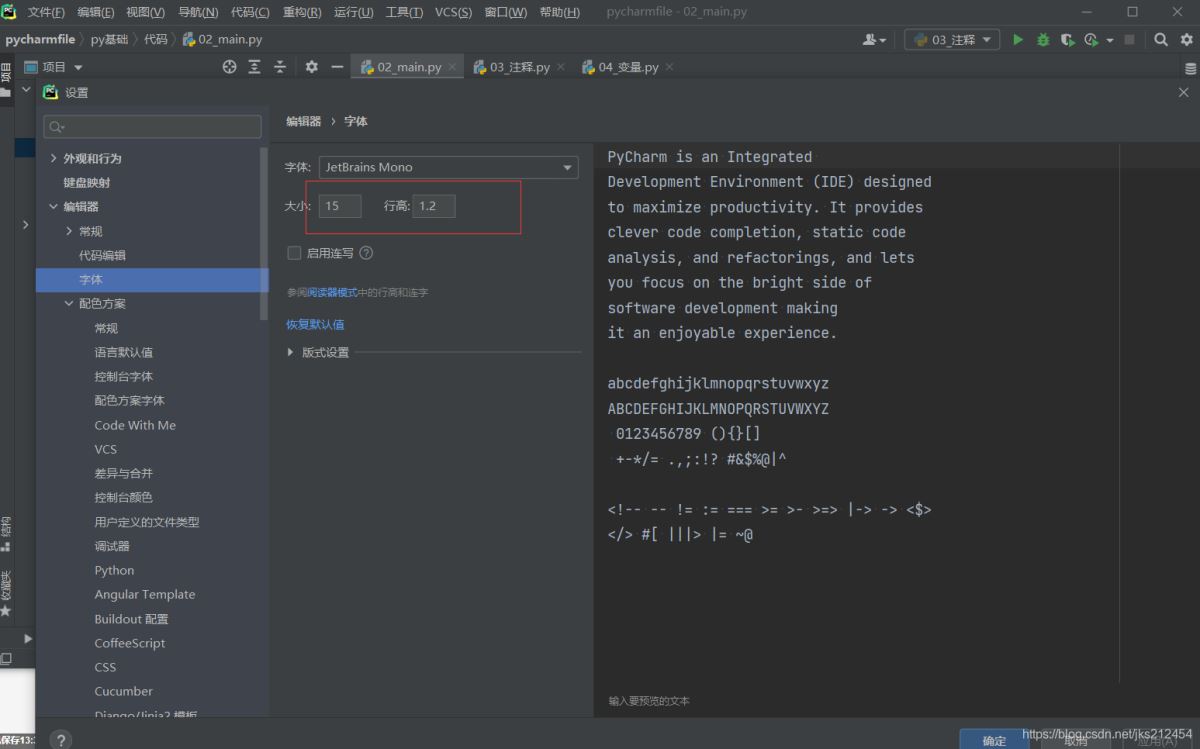Run the 03_注释 configuration with green play icon
Image resolution: width=1200 pixels, height=749 pixels.
[1018, 40]
